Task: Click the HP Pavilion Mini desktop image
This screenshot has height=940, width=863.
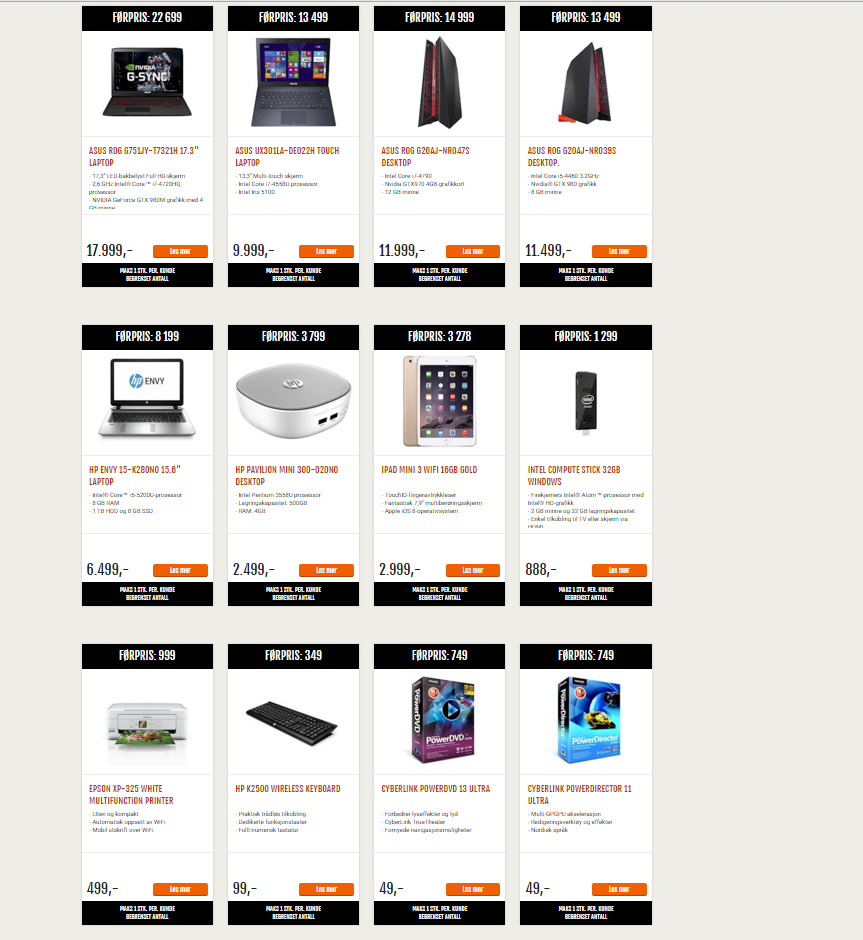Action: click(x=293, y=399)
